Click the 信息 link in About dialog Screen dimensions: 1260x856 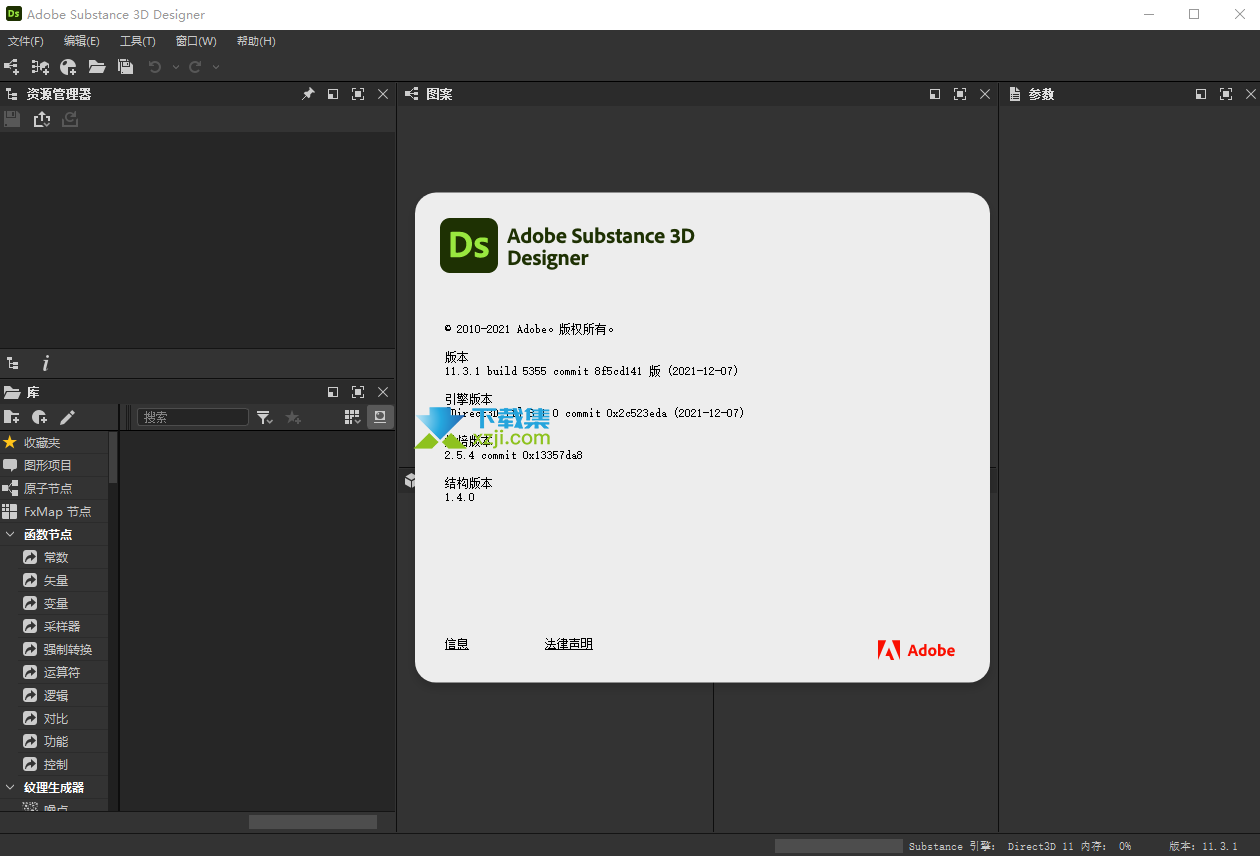tap(457, 644)
